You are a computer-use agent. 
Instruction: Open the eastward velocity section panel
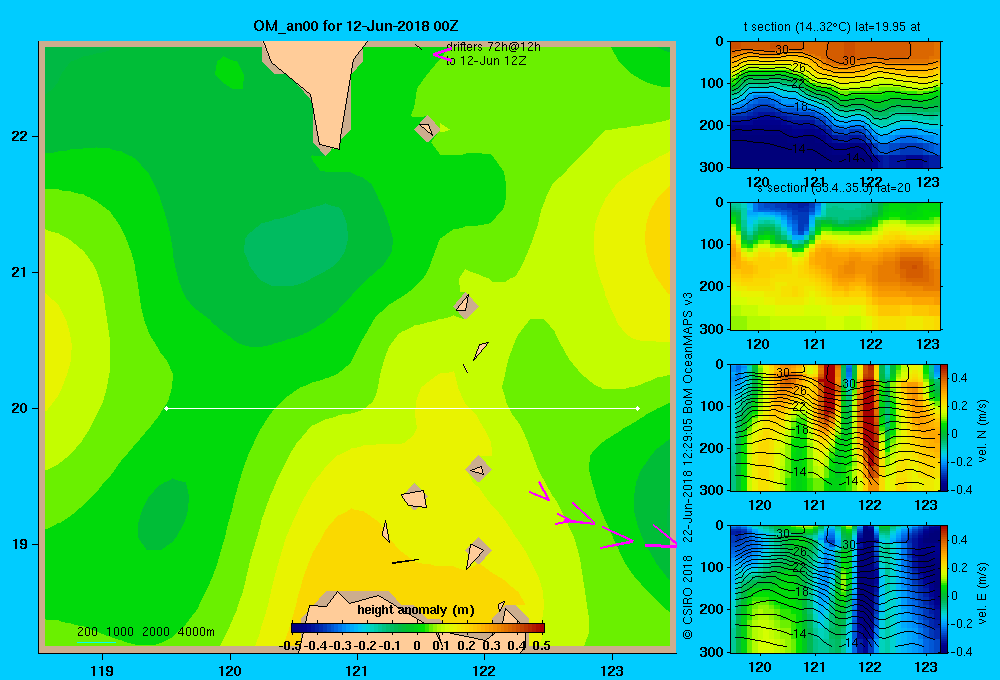(835, 589)
